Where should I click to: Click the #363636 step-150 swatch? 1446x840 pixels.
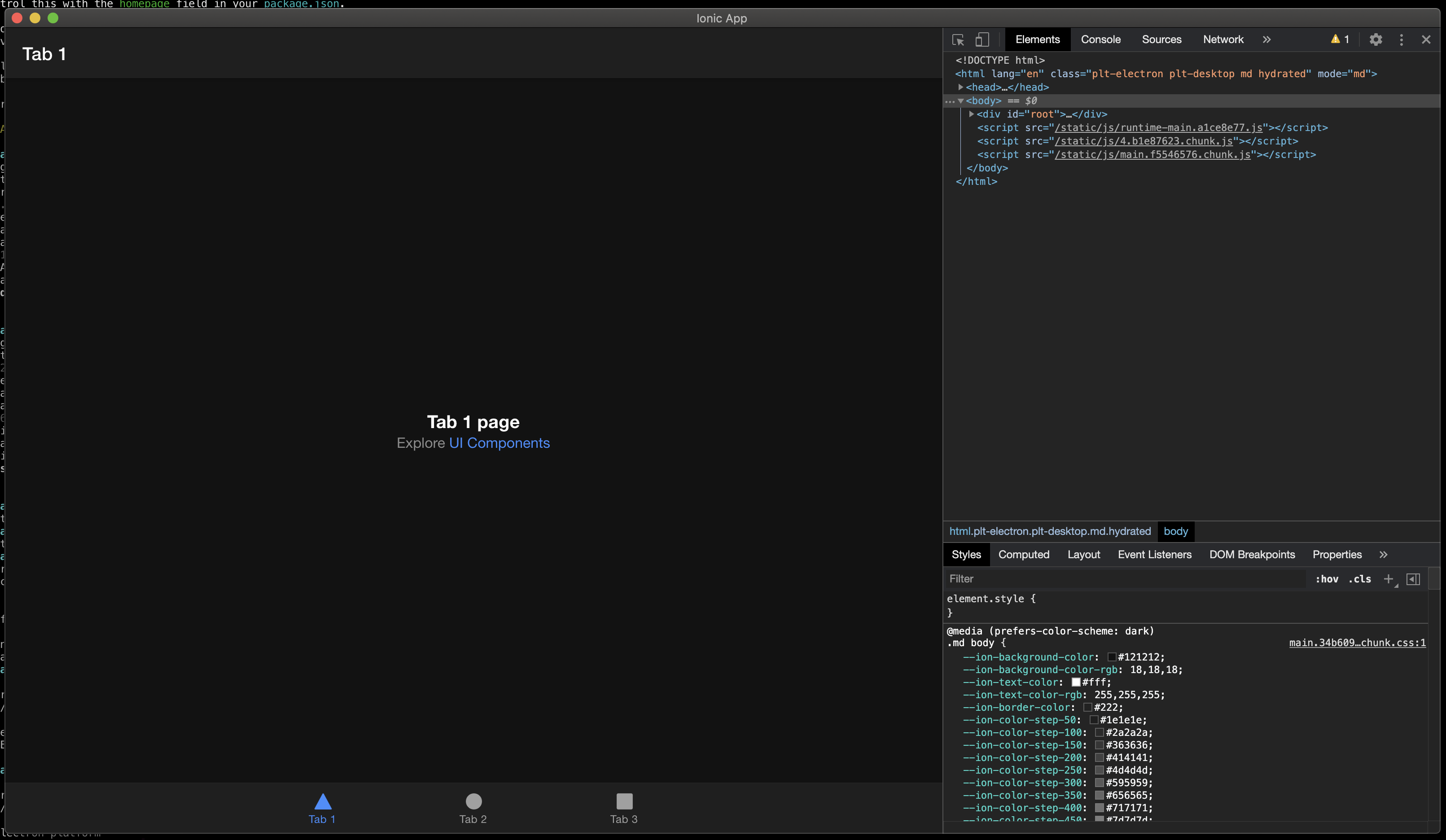coord(1100,745)
